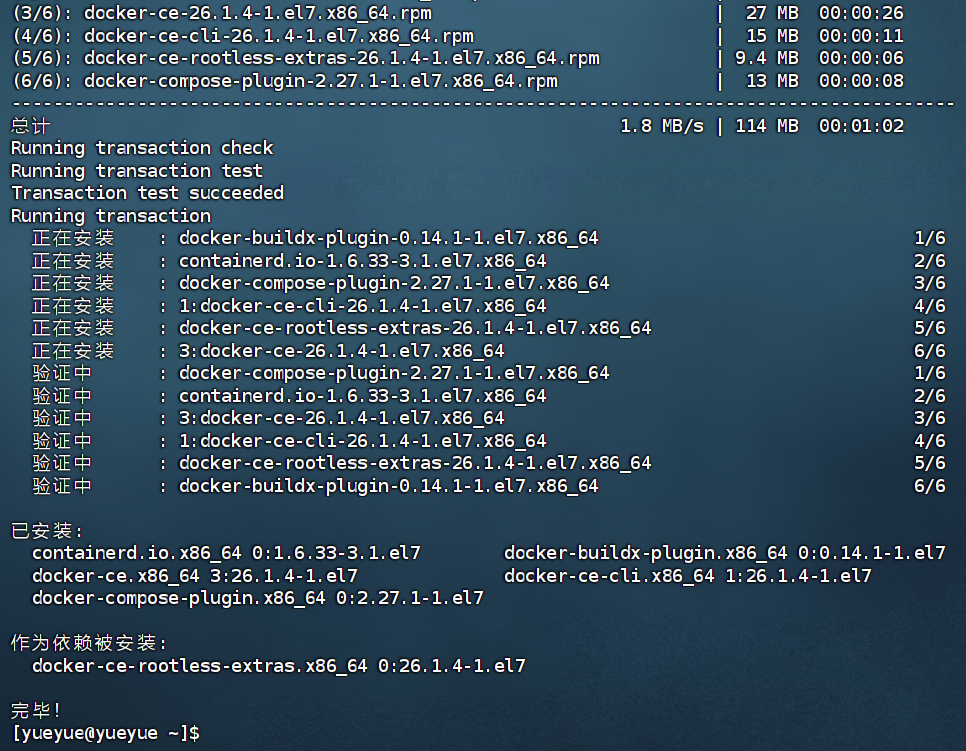Click the 00:01:02 total time
Screen dimensions: 966x751
(861, 126)
